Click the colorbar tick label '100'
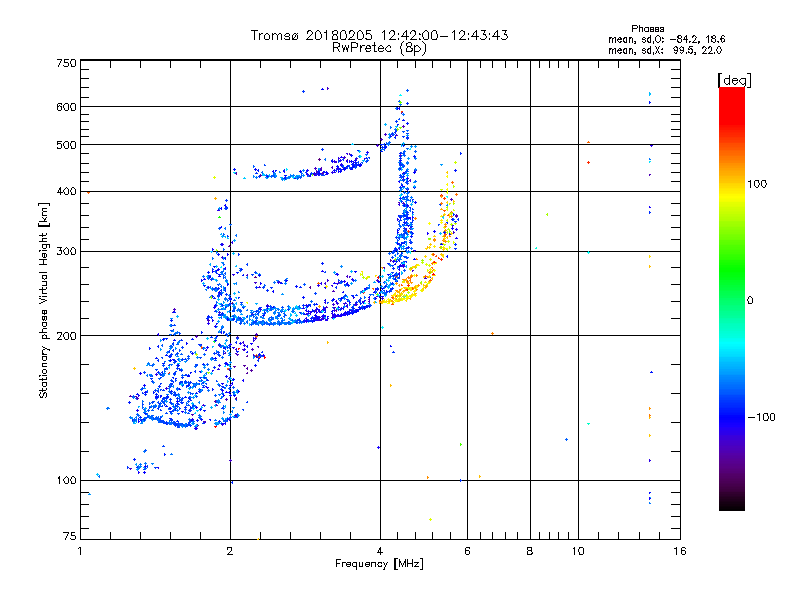The width and height of the screenshot is (800, 600). 757,184
